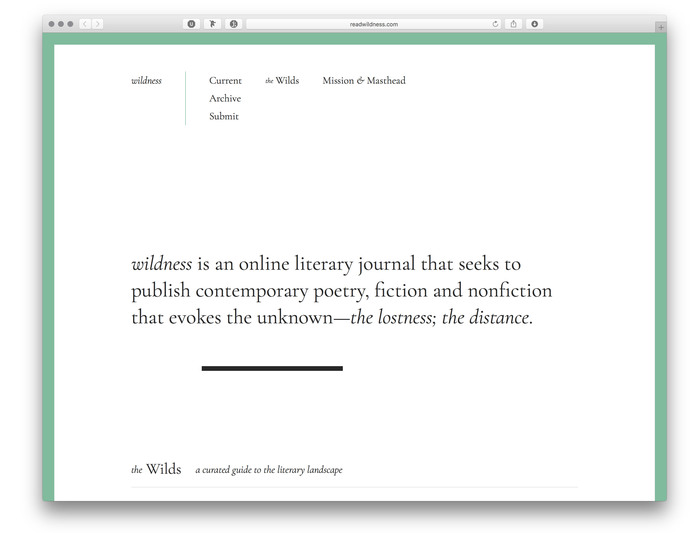The image size is (700, 533).
Task: Go to the Archive nav link
Action: 225,99
